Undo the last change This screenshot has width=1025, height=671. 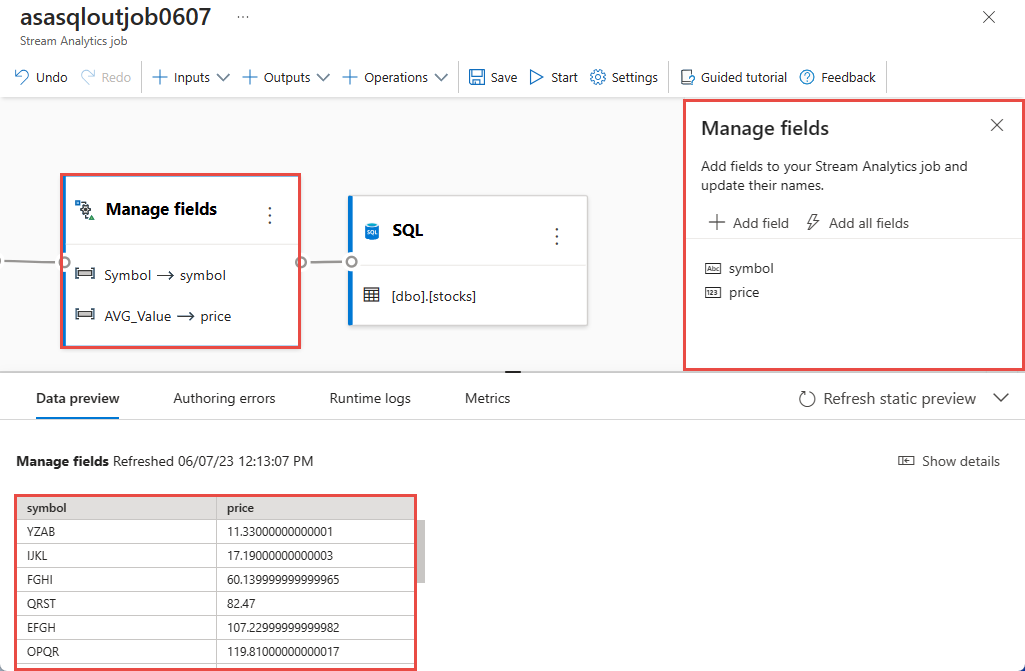[x=40, y=76]
